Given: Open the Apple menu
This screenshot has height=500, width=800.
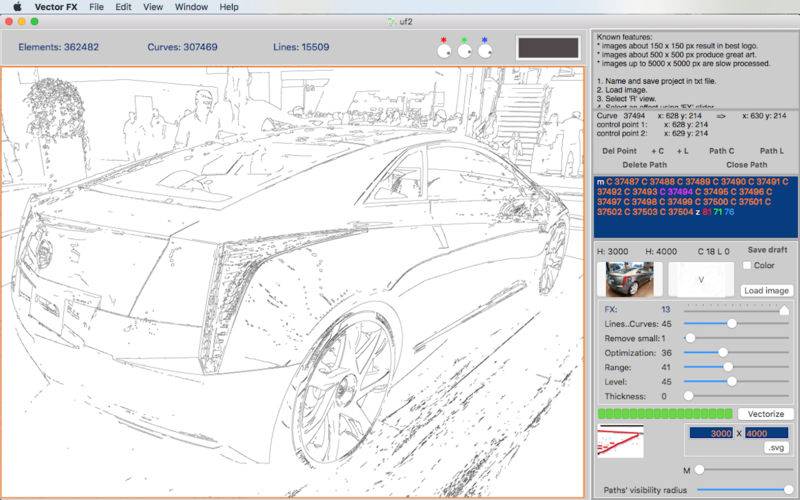Looking at the screenshot, I should point(17,7).
